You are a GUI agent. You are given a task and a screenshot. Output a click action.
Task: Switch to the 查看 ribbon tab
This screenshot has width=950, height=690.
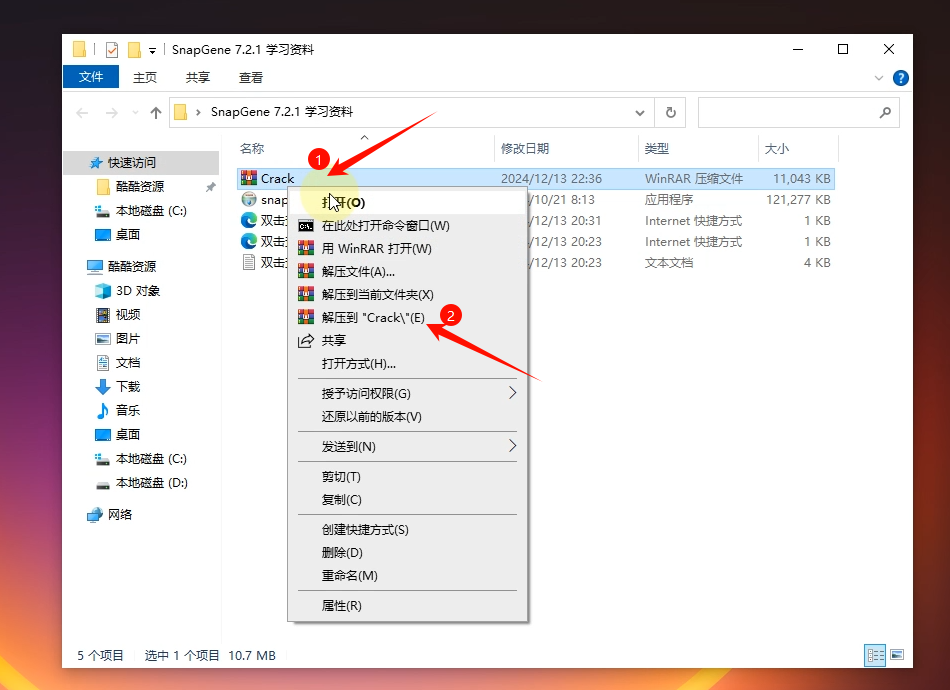250,77
